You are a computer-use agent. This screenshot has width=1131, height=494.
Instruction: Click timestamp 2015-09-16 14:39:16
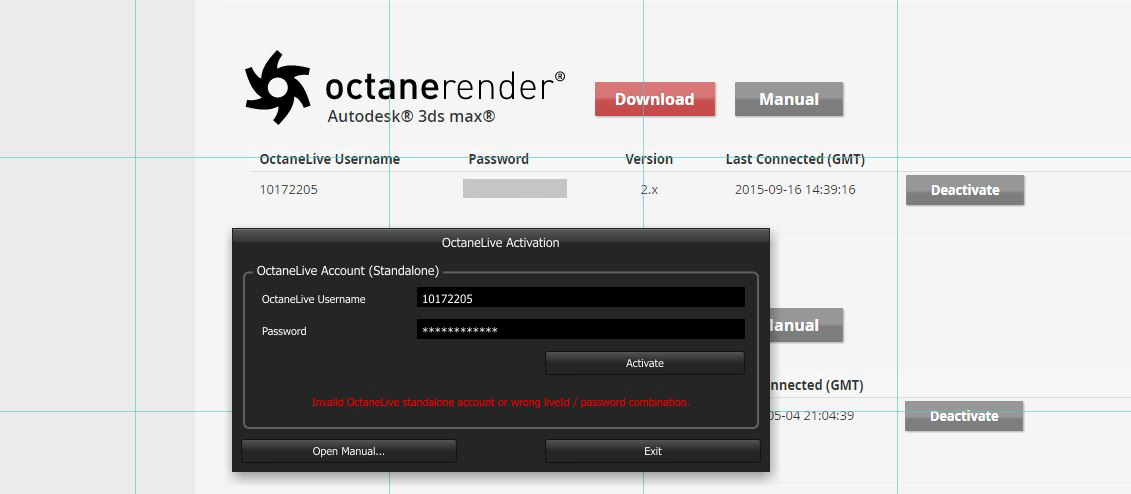point(795,190)
